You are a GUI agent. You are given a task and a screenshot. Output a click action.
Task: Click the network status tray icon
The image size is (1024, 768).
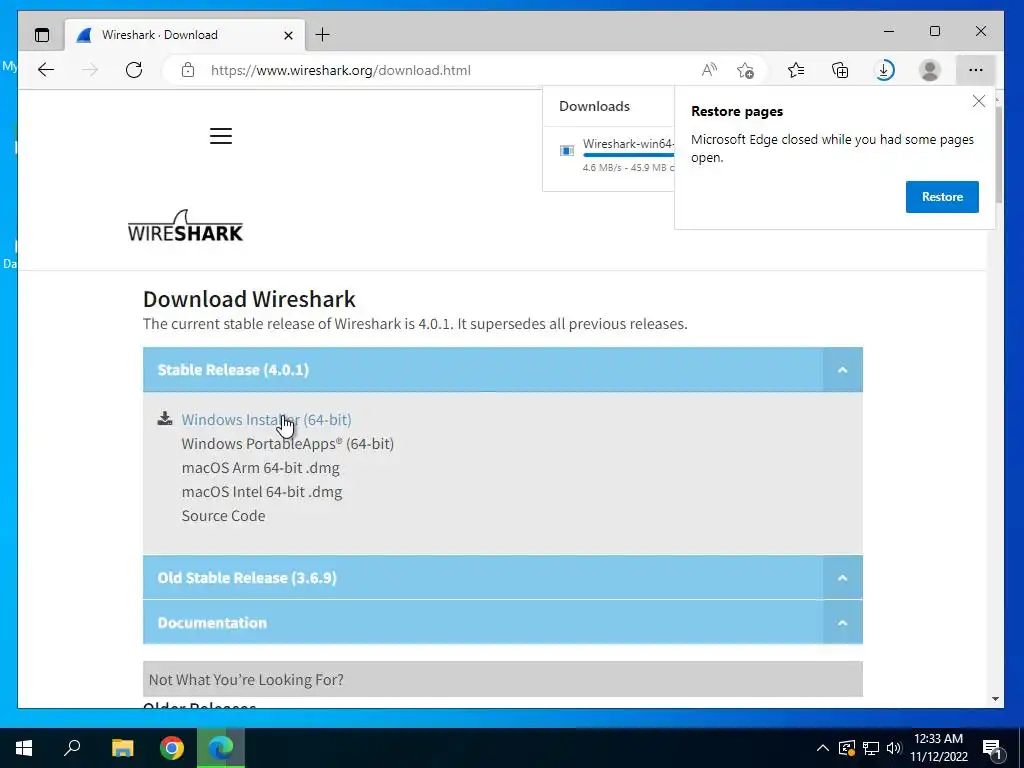point(871,748)
